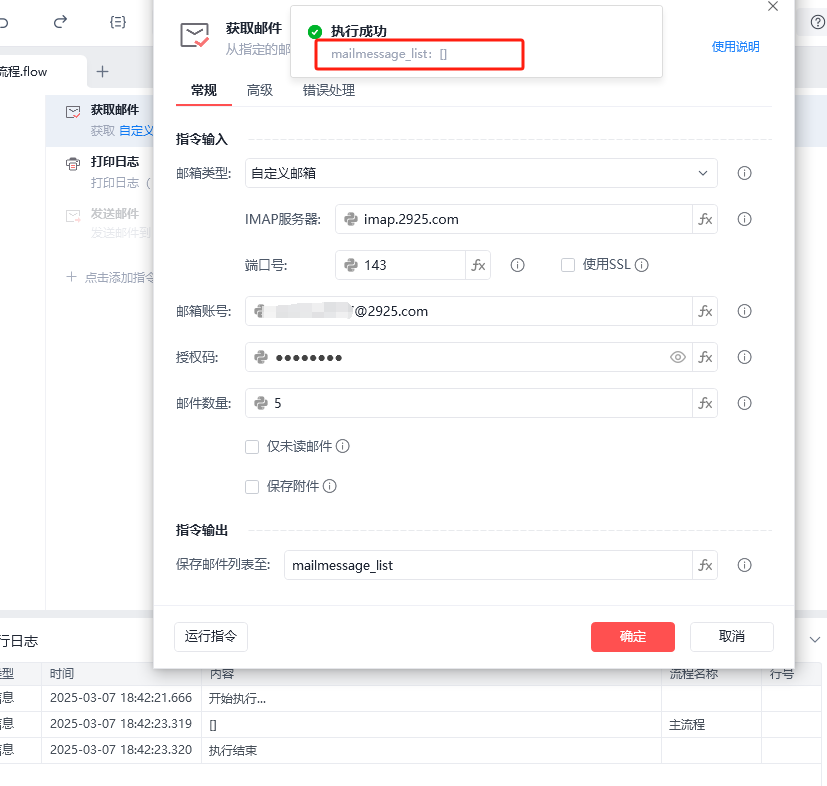Select the 获取邮件 step in flow

(x=100, y=120)
